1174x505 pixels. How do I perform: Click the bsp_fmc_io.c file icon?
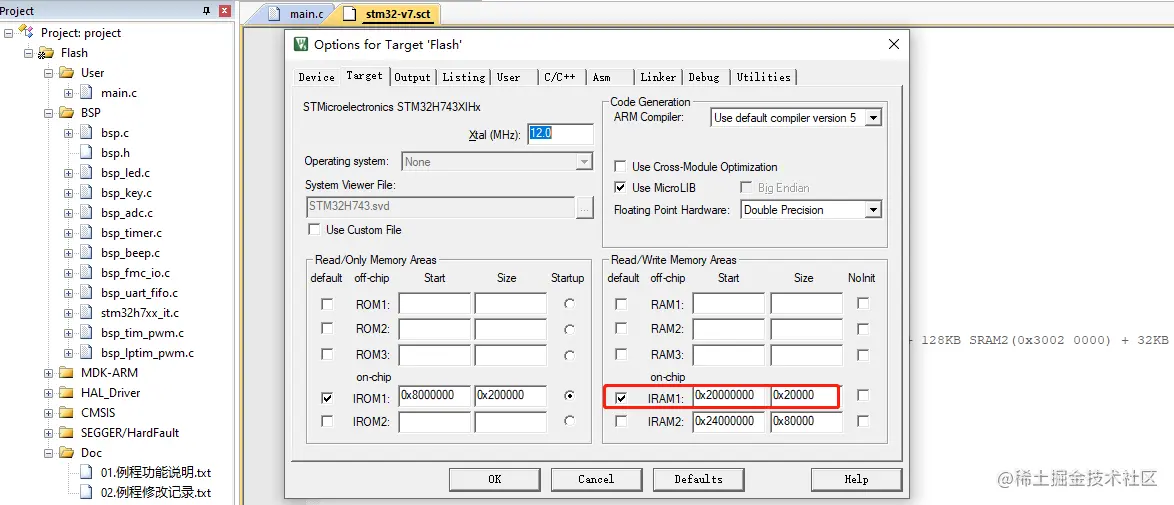(88, 273)
